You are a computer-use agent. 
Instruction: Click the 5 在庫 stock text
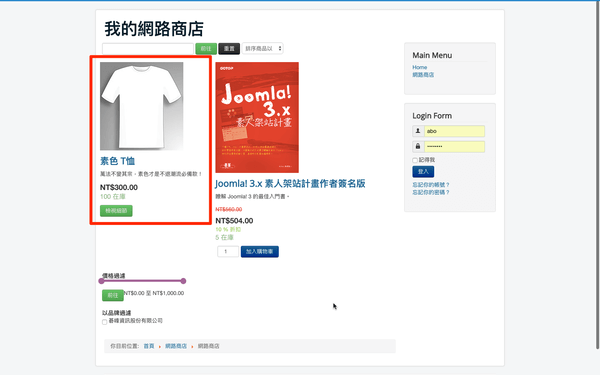coord(224,237)
